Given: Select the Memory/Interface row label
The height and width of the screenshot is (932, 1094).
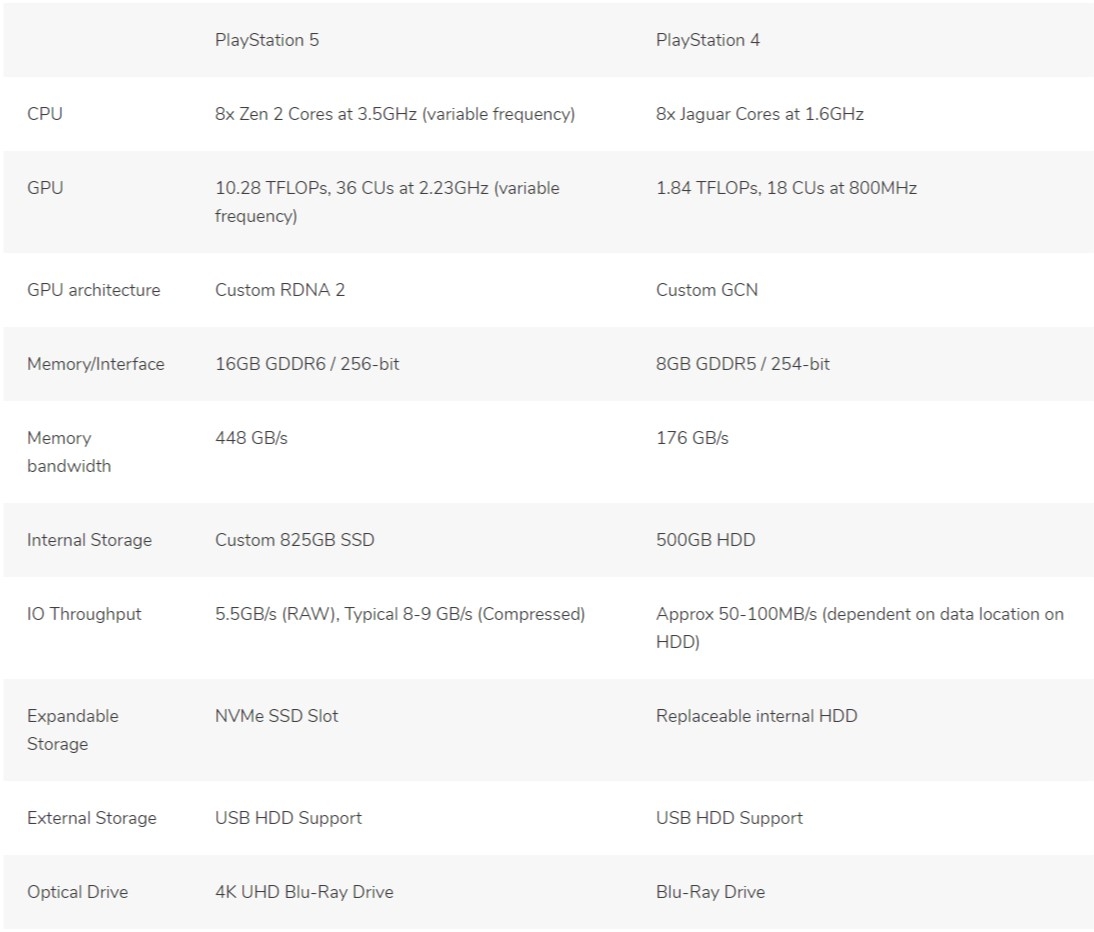Looking at the screenshot, I should tap(95, 364).
